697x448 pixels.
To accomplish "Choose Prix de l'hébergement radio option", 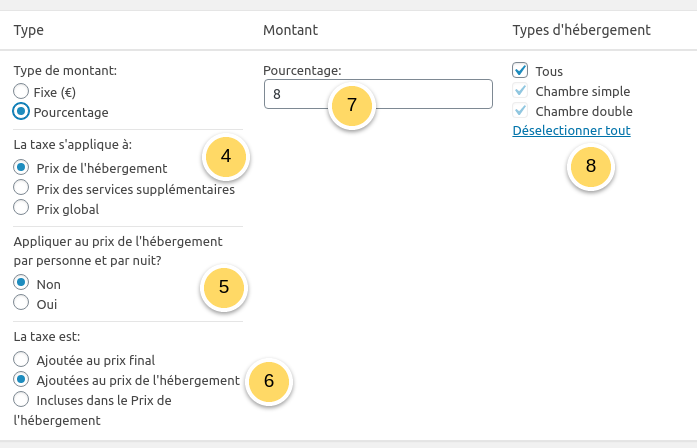I will click(21, 168).
